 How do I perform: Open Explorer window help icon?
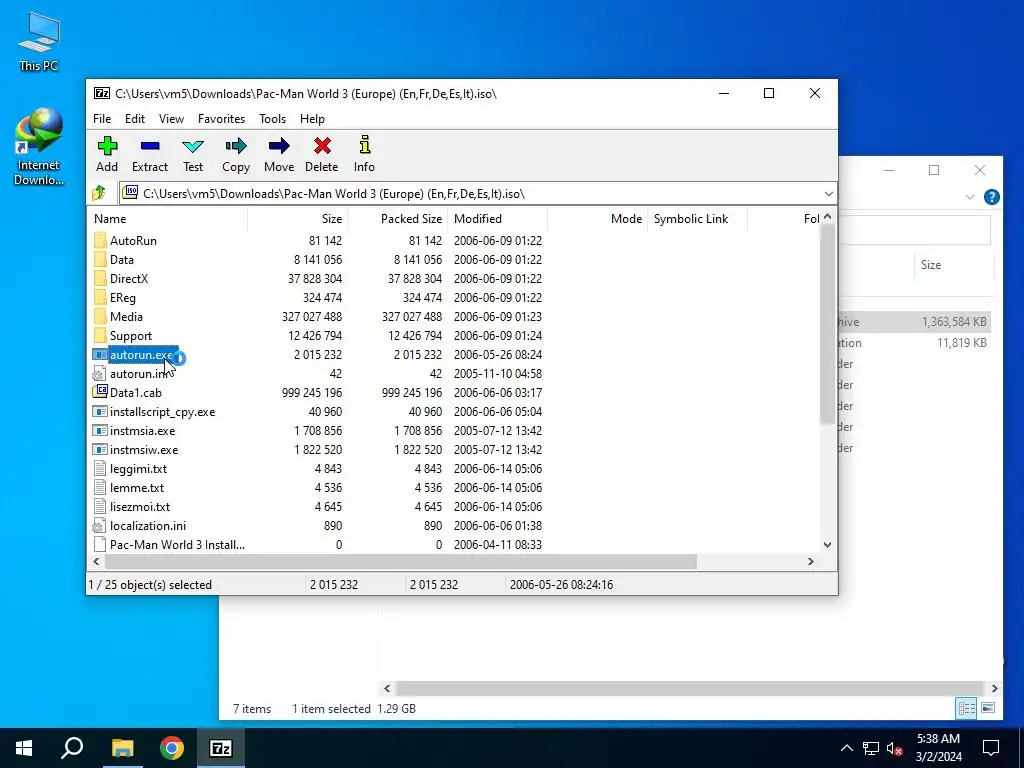(x=991, y=197)
